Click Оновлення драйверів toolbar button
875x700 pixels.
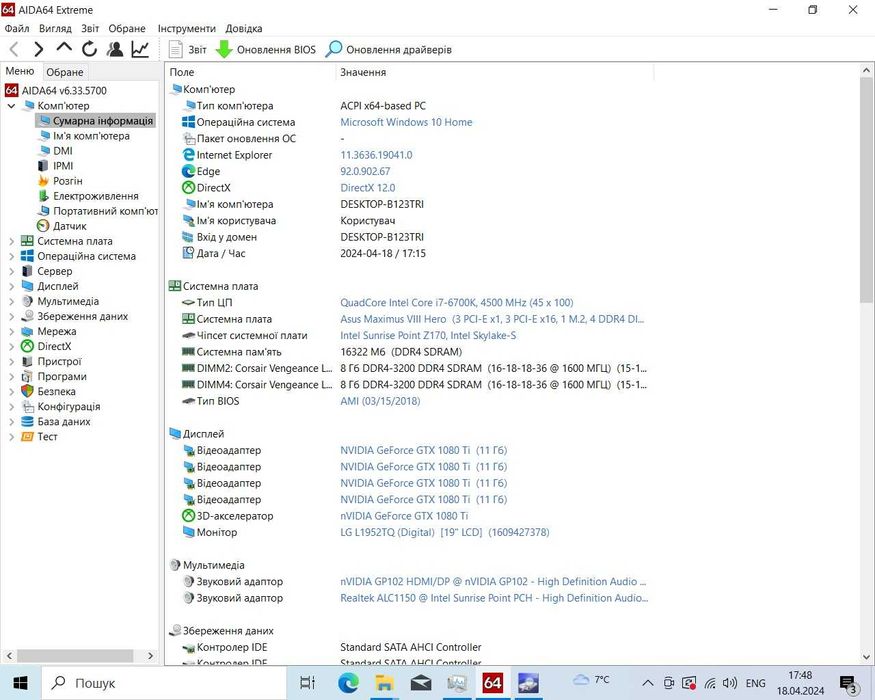click(389, 50)
